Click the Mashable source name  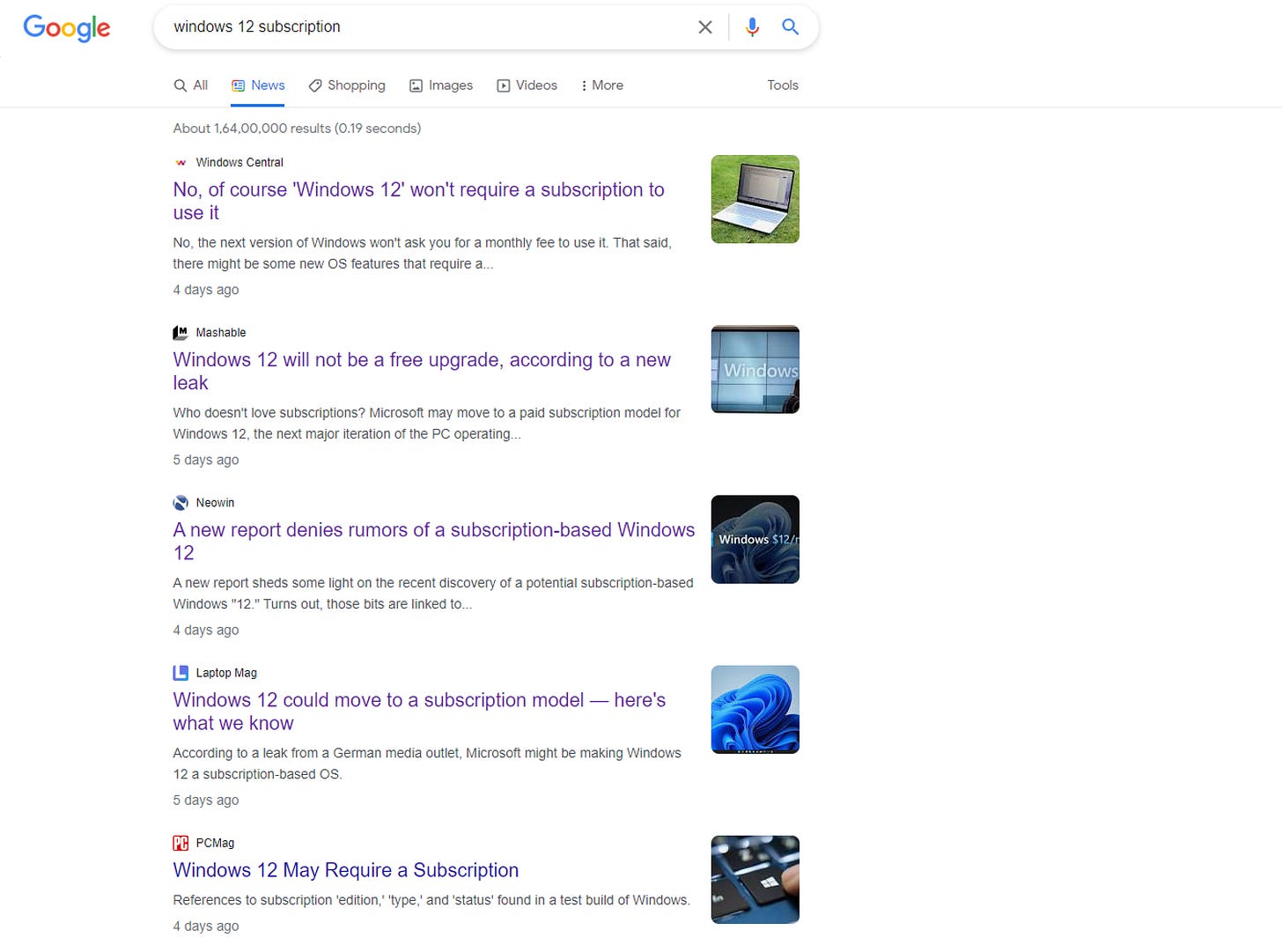221,333
